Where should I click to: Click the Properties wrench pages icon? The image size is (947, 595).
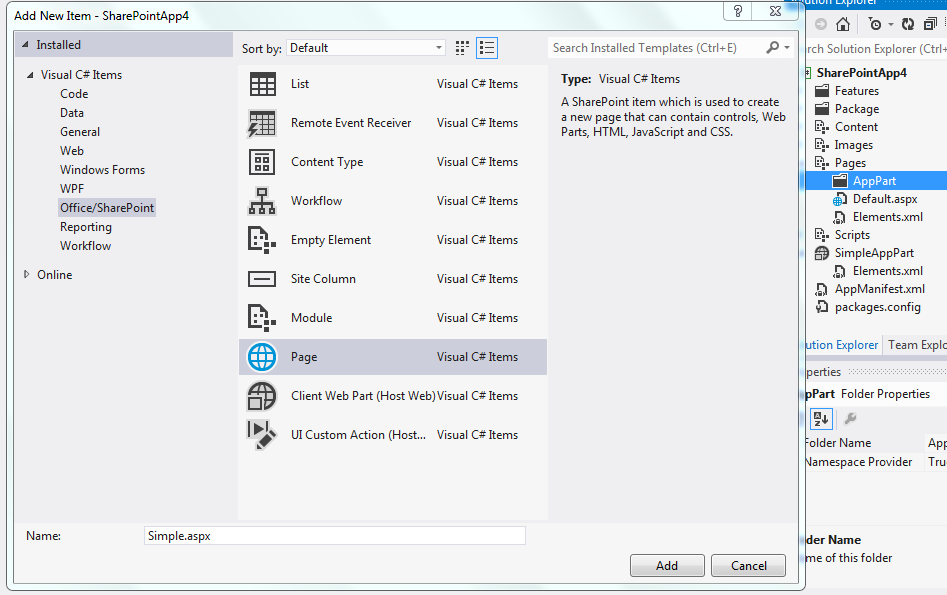tap(850, 419)
